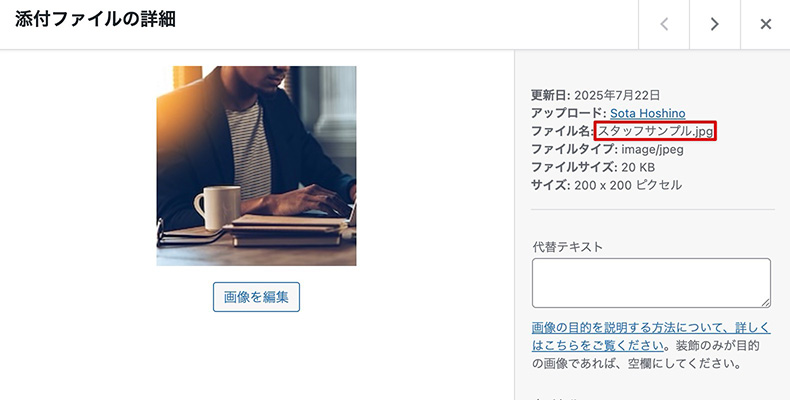The image size is (790, 400).
Task: Select the file name スタッフサンプル.jpg
Action: click(x=655, y=131)
